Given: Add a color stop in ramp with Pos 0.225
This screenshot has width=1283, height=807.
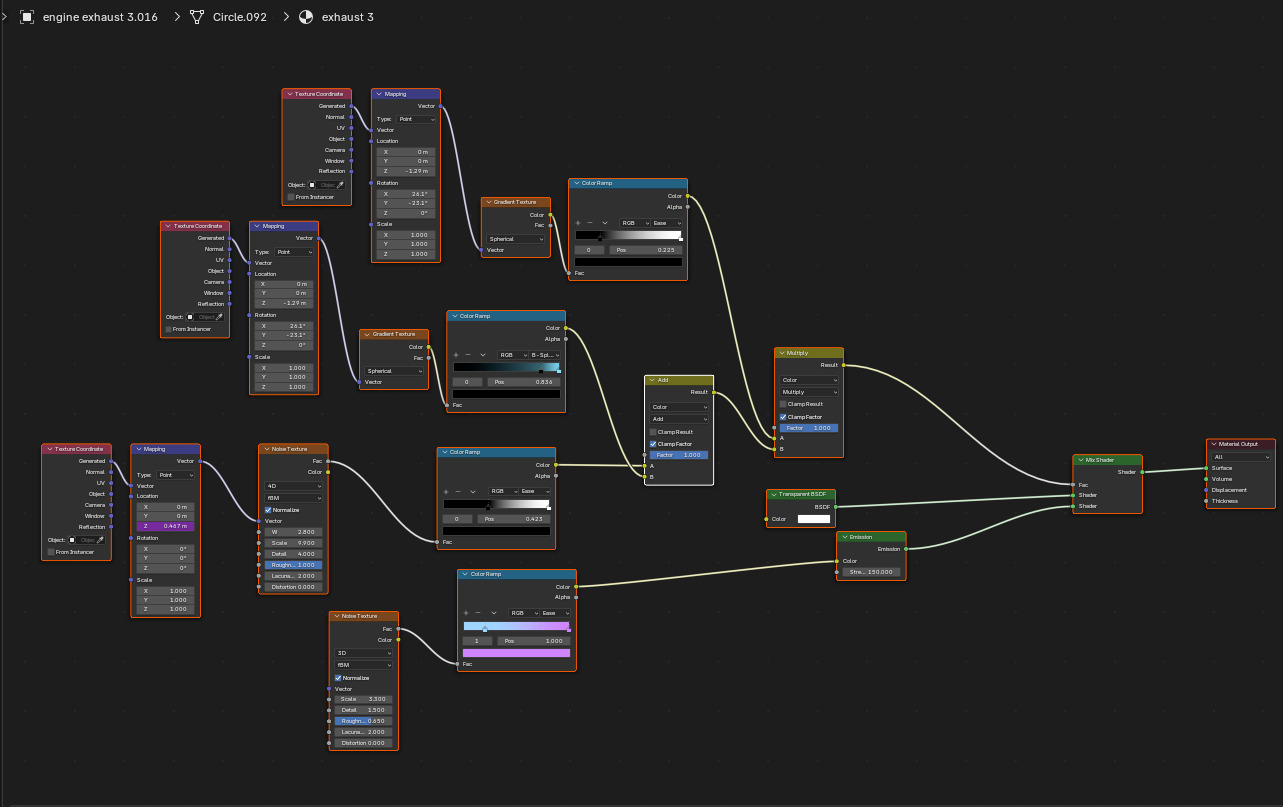Looking at the screenshot, I should 580,223.
